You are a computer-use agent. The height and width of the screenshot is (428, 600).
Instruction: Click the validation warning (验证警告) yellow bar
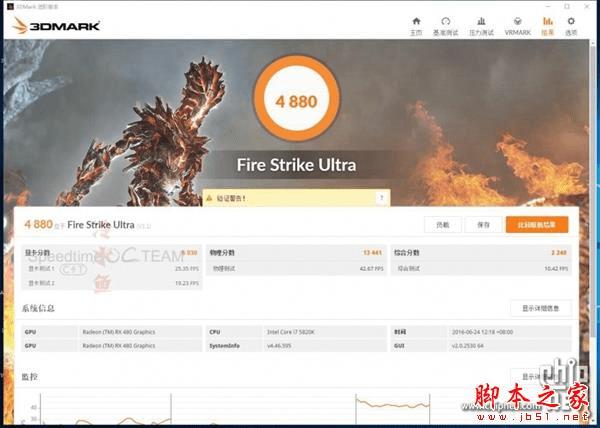(x=296, y=198)
